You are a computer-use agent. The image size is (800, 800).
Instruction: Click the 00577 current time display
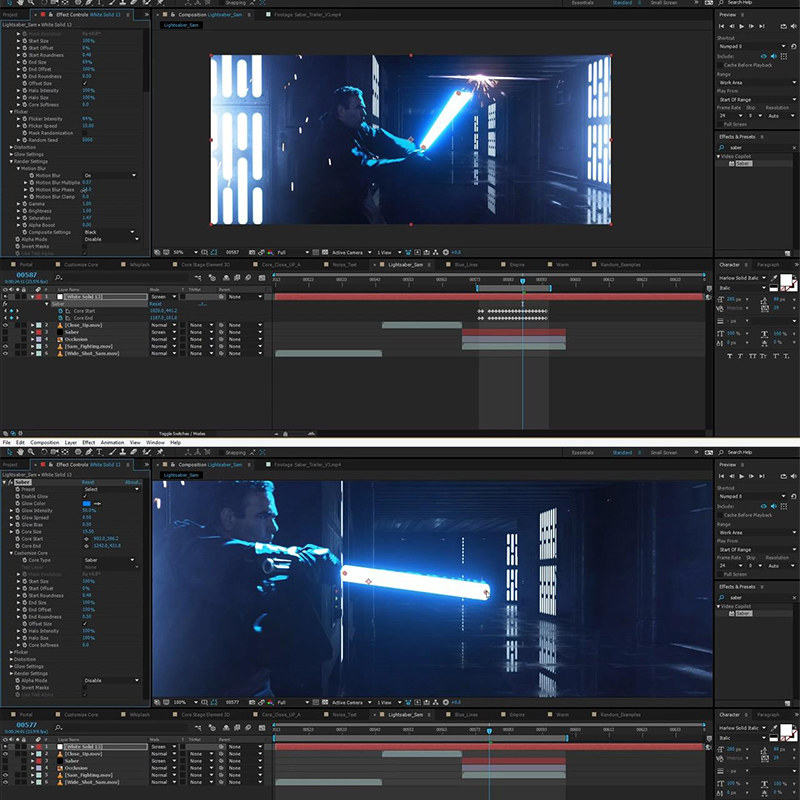tap(27, 724)
